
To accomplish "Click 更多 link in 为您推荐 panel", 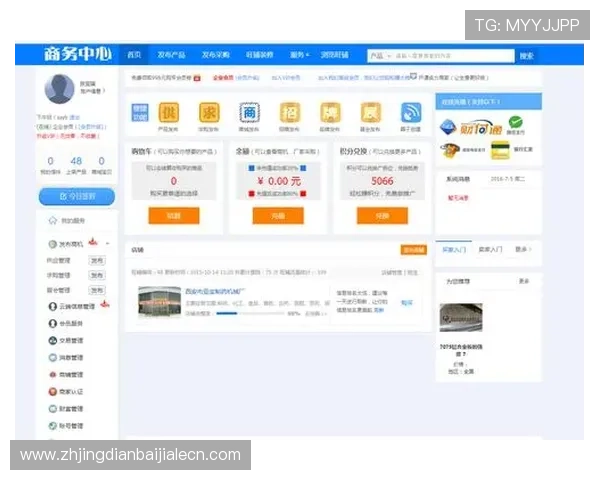I will click(524, 281).
